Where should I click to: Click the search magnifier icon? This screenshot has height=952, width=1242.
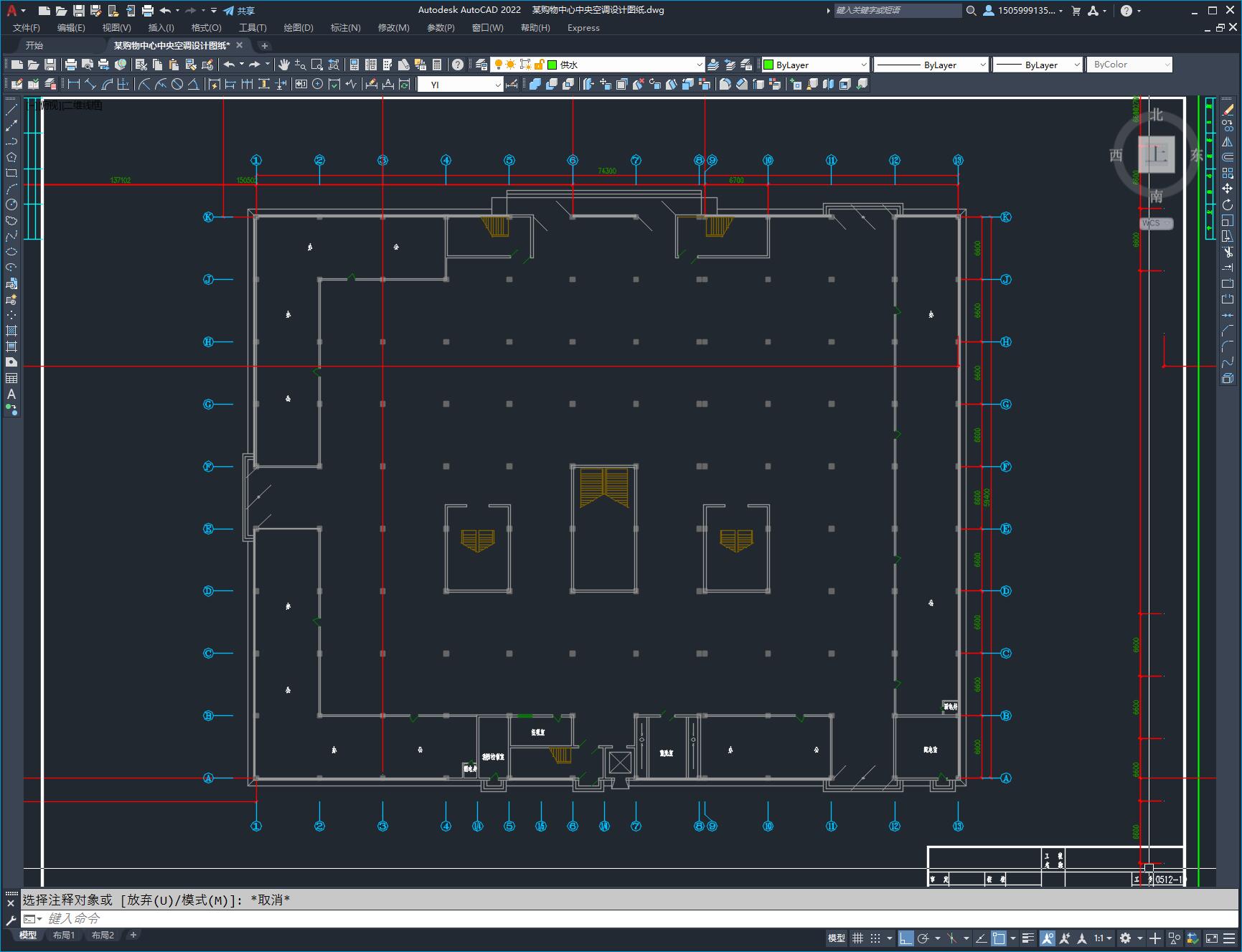[972, 11]
